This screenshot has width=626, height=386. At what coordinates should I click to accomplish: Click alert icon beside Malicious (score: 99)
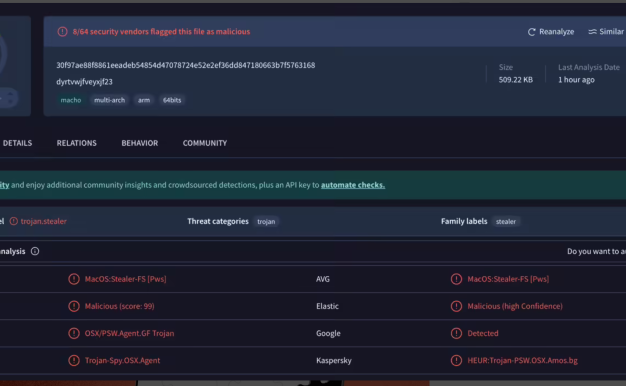74,306
